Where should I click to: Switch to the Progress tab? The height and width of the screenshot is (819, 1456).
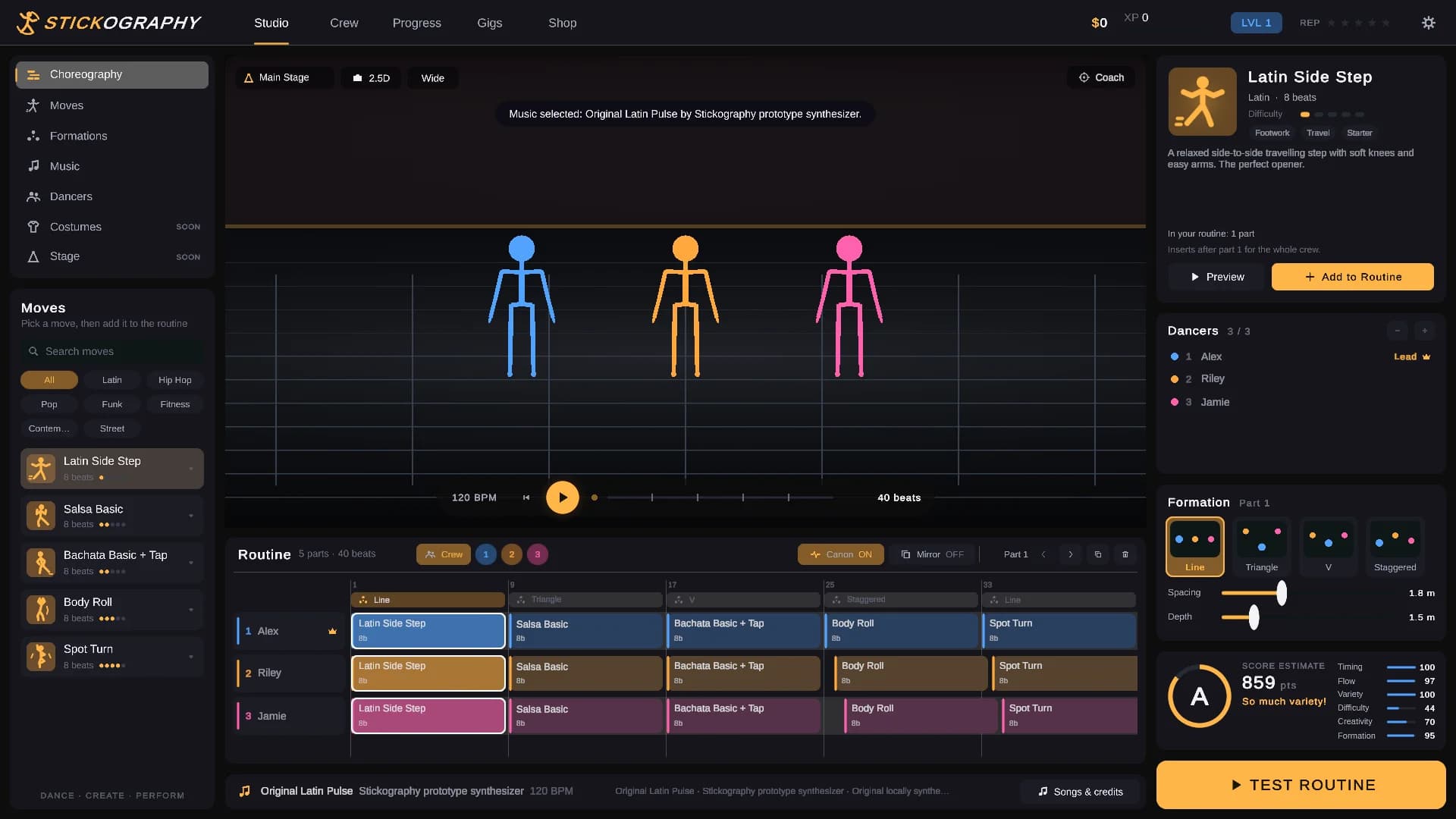point(416,23)
